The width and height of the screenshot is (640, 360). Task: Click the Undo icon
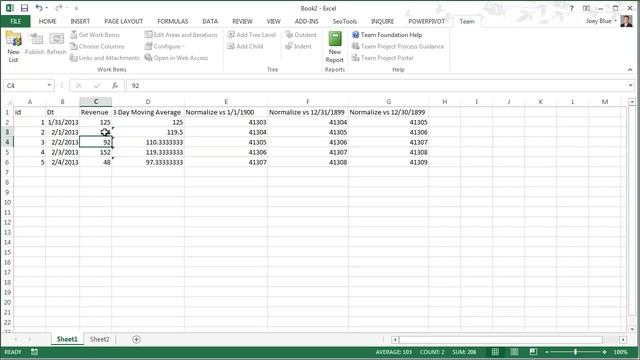click(x=39, y=8)
